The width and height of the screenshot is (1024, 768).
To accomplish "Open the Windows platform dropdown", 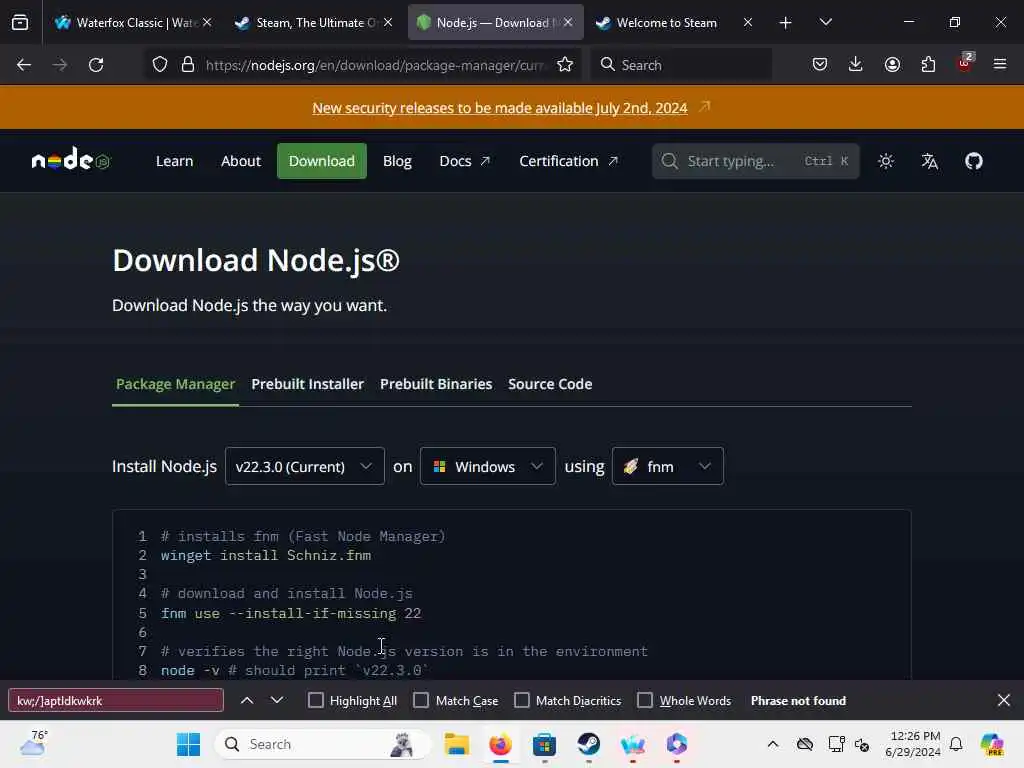I will [487, 466].
